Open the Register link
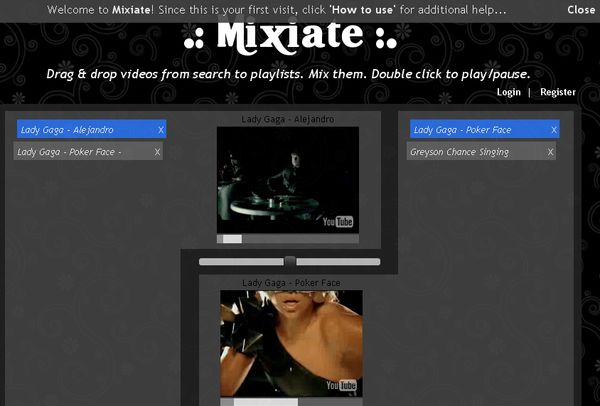 click(x=558, y=92)
